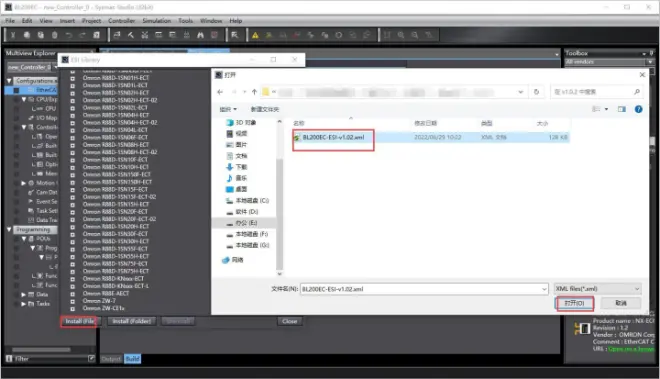Click the Delete trash icon in toolbar
The width and height of the screenshot is (660, 379).
(54, 35)
